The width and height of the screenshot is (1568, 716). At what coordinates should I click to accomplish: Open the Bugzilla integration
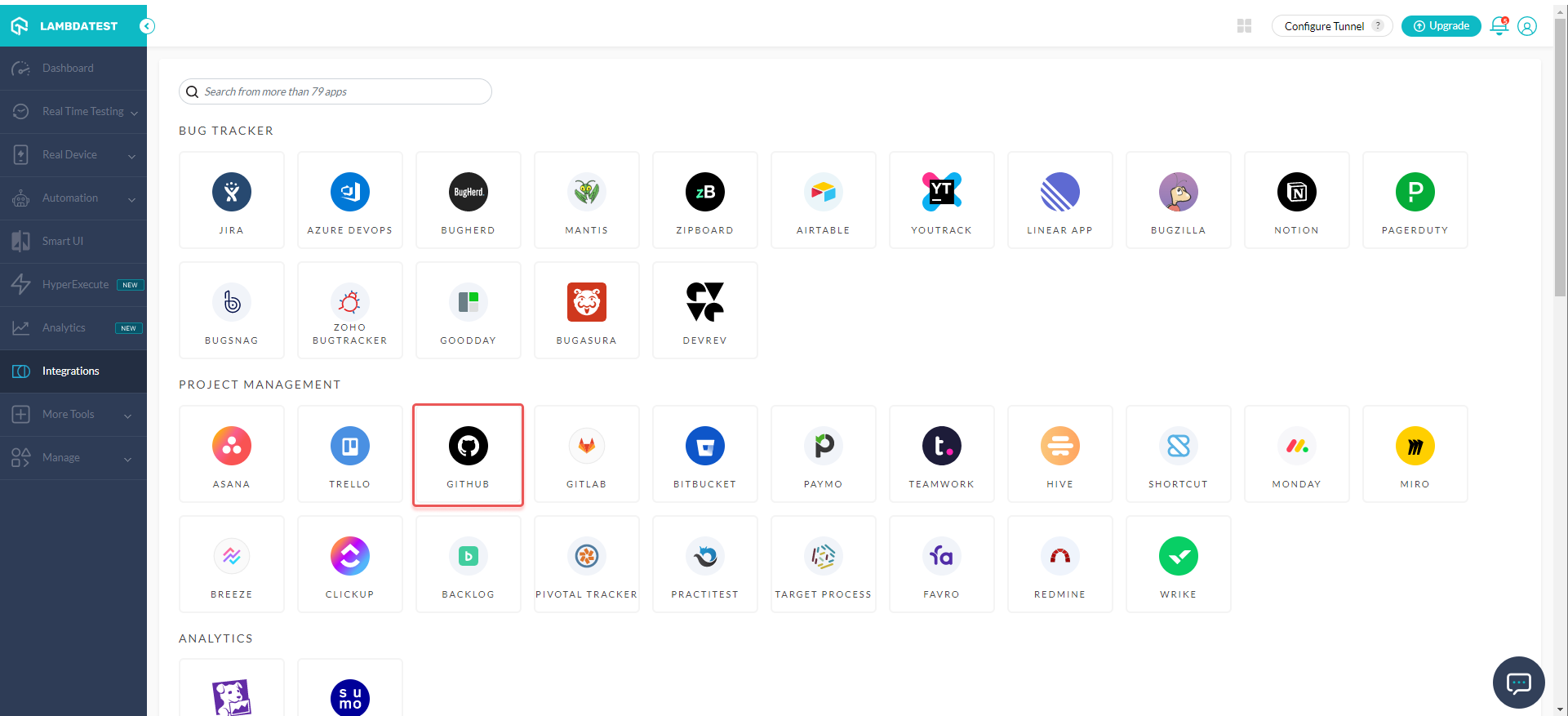tap(1179, 200)
